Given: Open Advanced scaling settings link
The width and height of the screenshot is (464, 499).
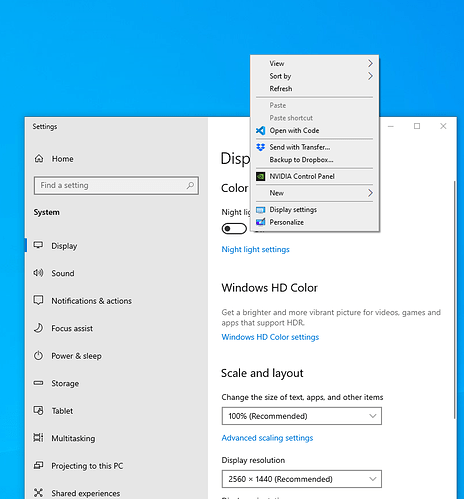Looking at the screenshot, I should click(x=267, y=438).
